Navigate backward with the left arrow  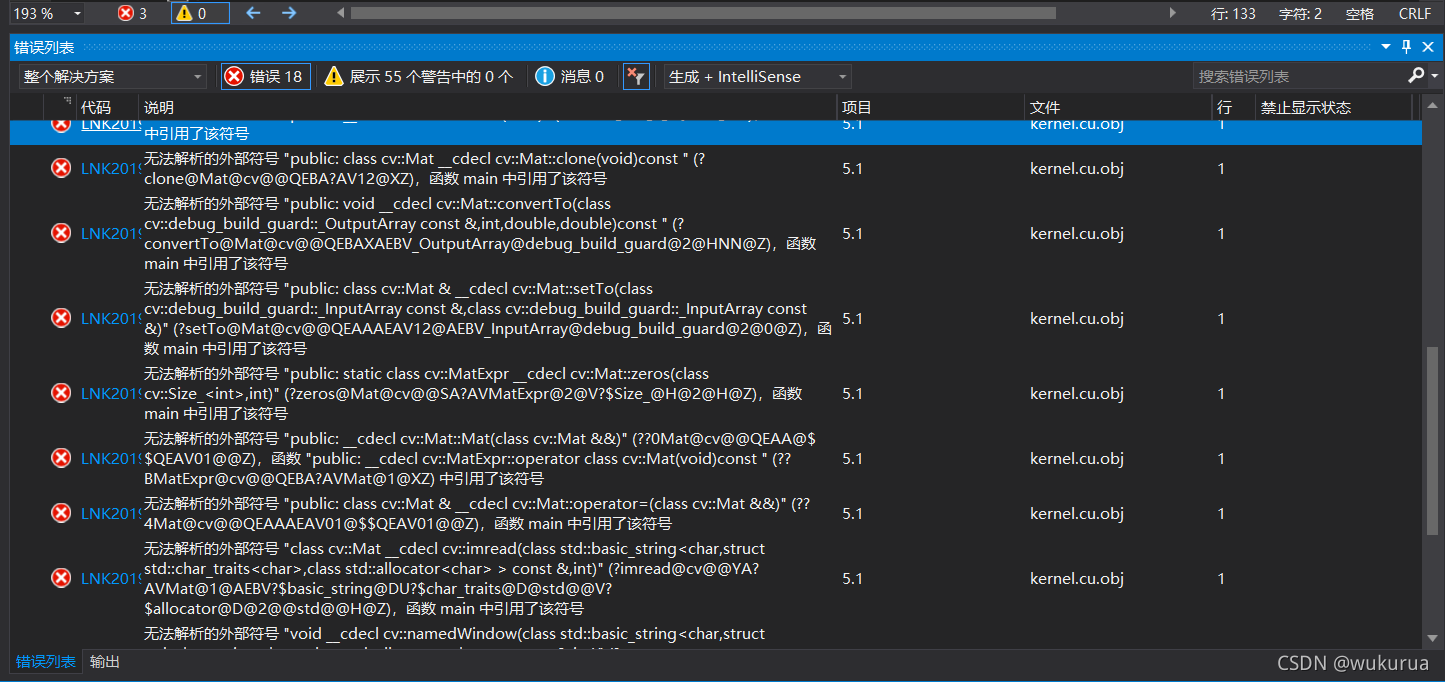tap(253, 13)
